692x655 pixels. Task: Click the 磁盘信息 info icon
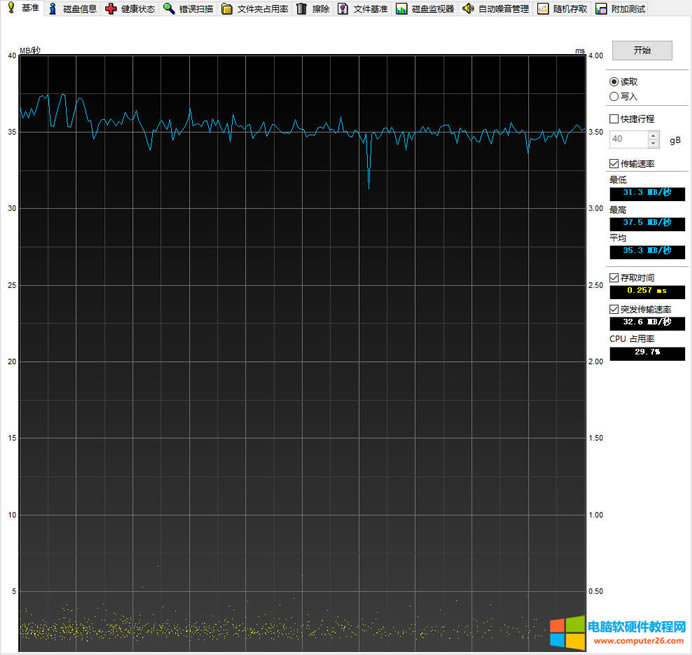click(53, 9)
